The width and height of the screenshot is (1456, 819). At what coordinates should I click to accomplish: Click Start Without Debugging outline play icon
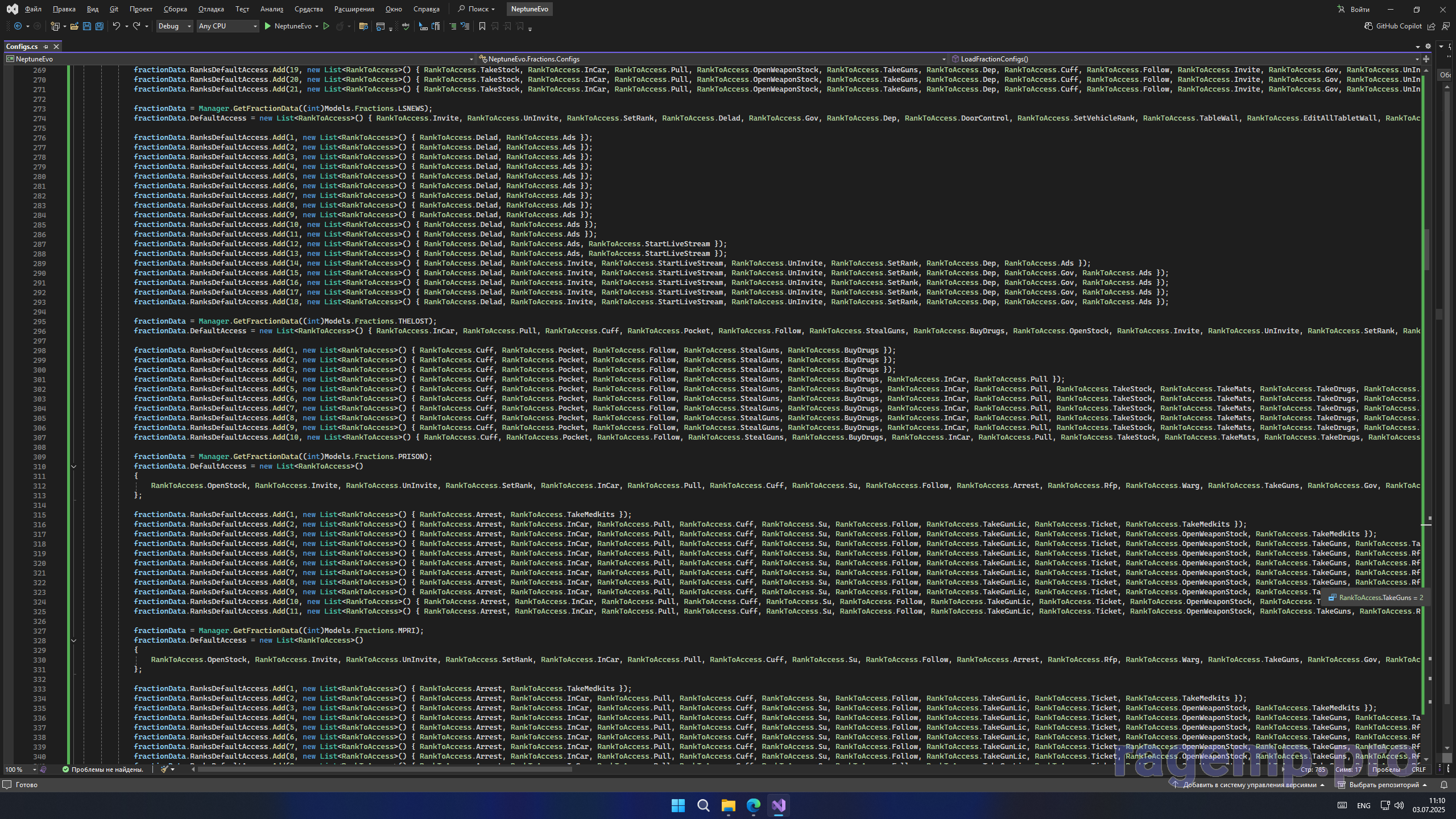coord(326,26)
